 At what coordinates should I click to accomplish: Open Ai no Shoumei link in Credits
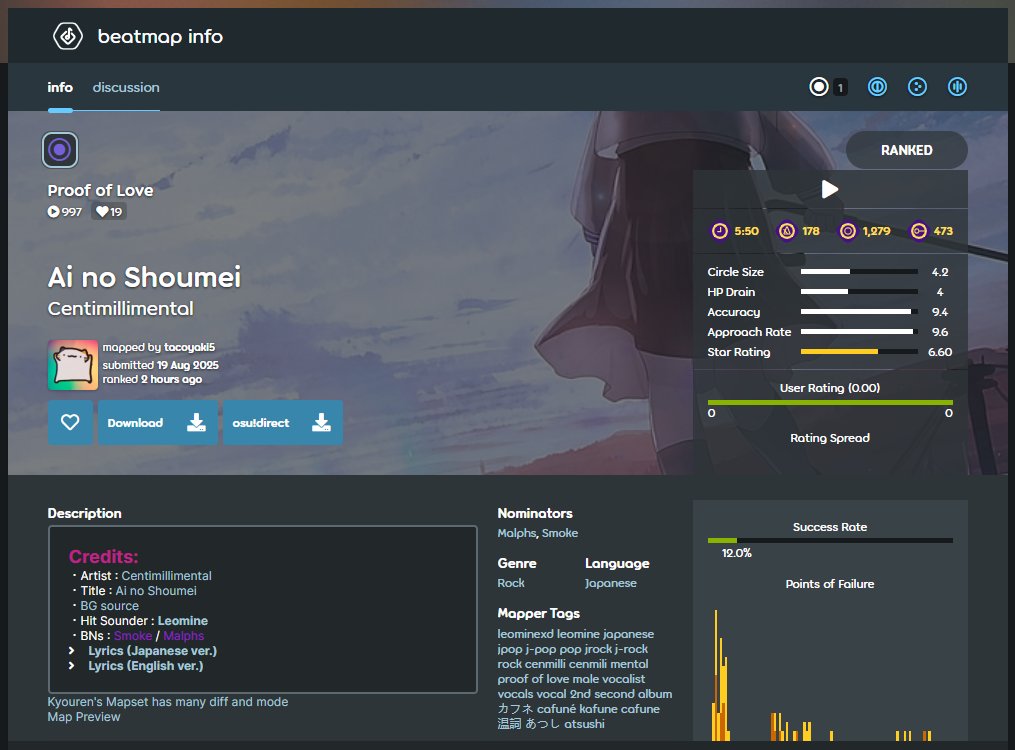(156, 591)
